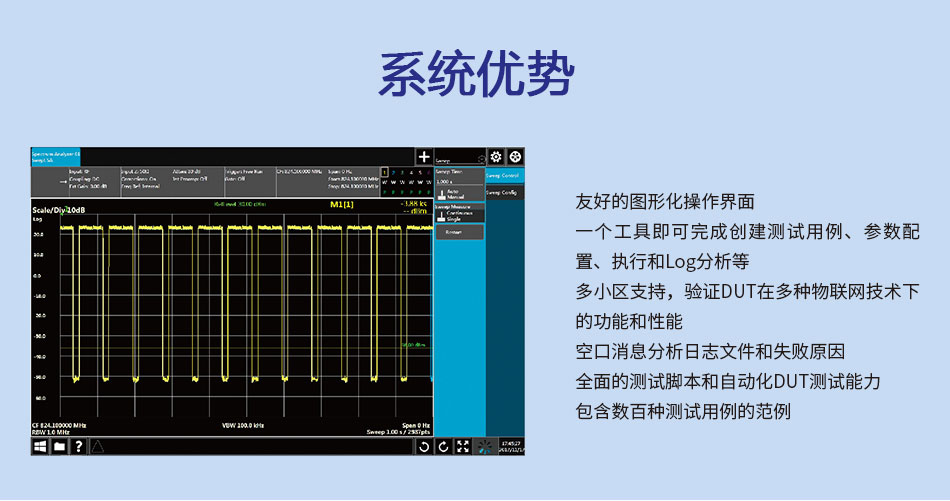
Task: Select trace 1 in the trace selector
Action: [x=384, y=172]
